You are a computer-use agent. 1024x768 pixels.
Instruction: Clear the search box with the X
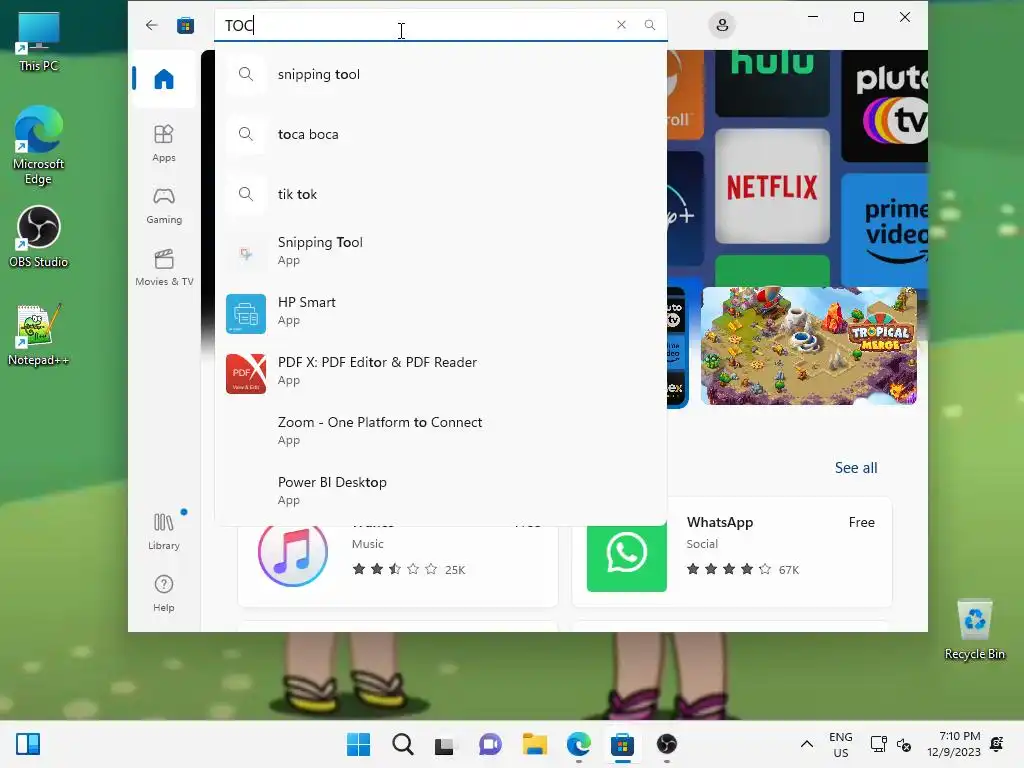[x=621, y=25]
